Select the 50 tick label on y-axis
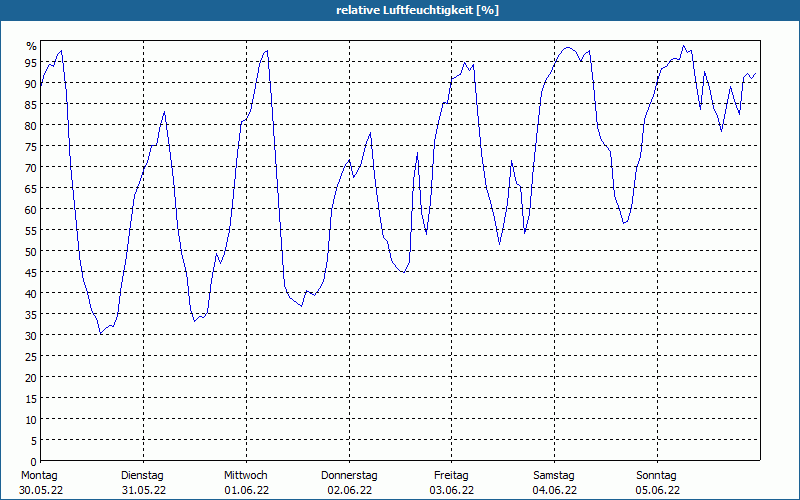Screen dimensions: 800x500 click(31, 251)
